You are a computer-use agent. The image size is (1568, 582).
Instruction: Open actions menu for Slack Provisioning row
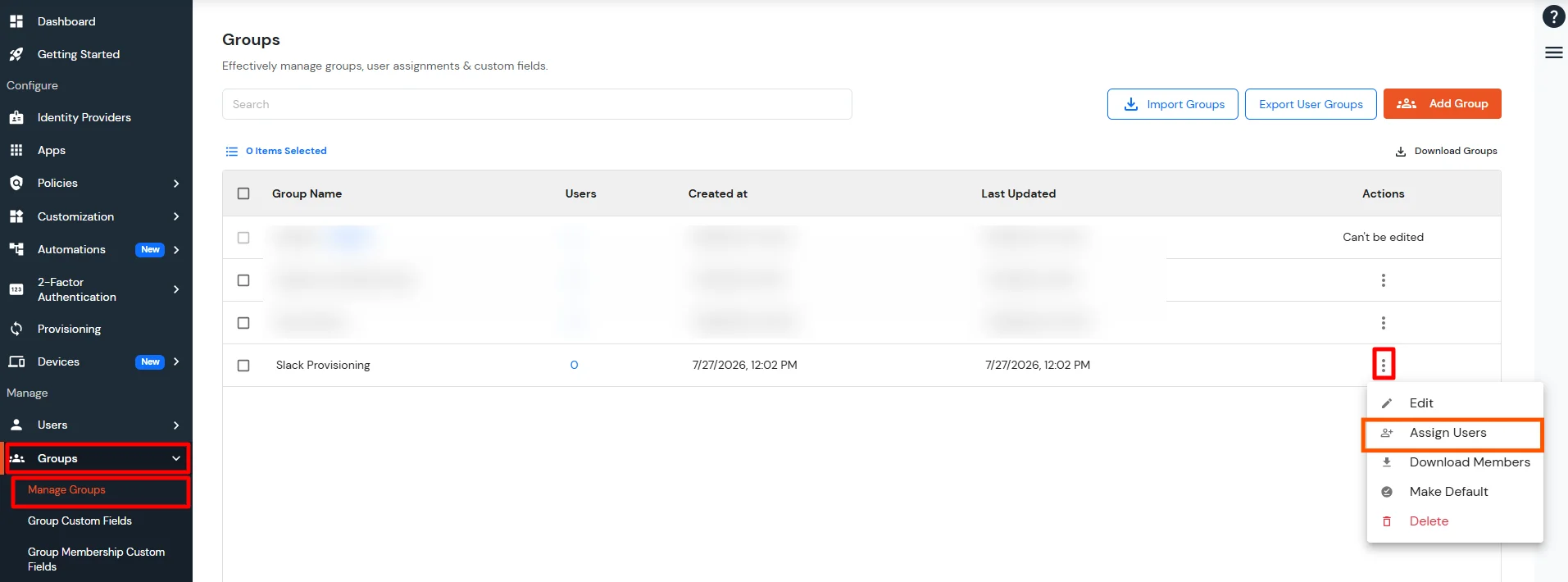click(1384, 365)
